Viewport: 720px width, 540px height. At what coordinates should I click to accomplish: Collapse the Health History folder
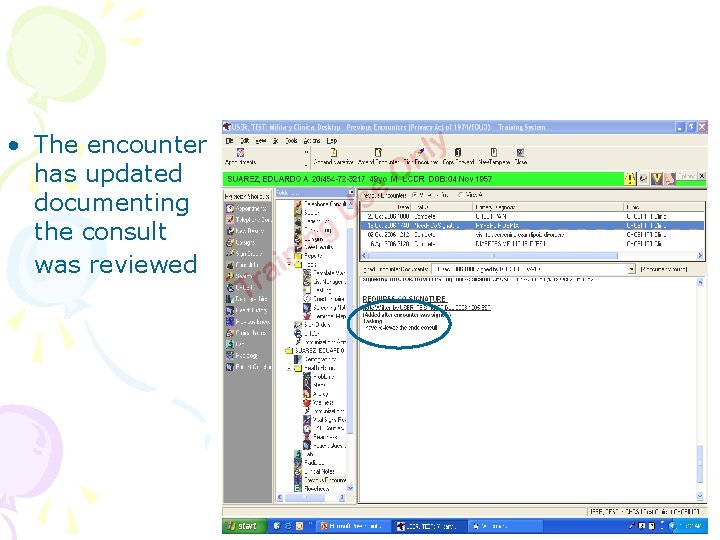pyautogui.click(x=289, y=368)
